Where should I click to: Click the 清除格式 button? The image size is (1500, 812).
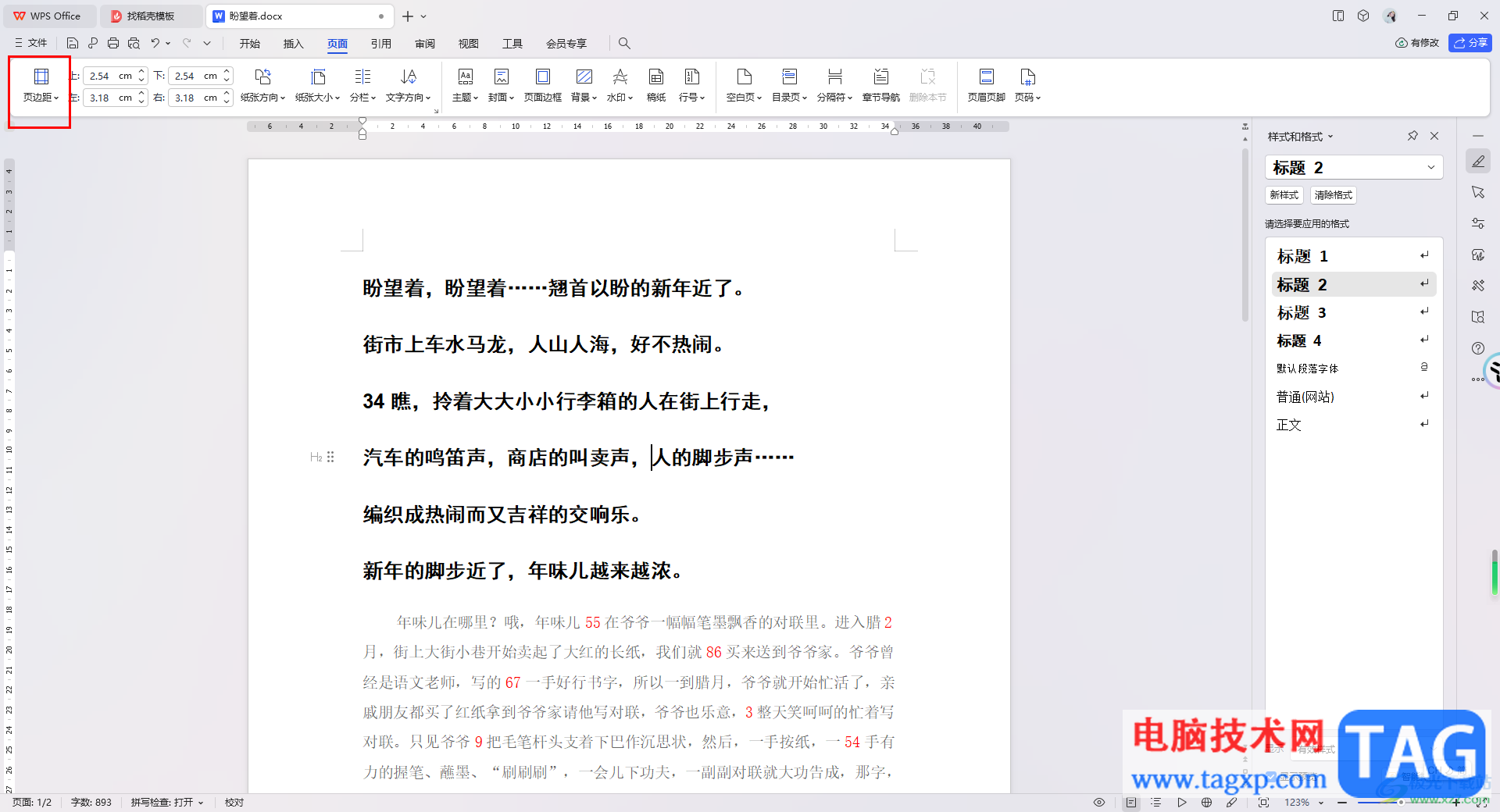click(1333, 195)
